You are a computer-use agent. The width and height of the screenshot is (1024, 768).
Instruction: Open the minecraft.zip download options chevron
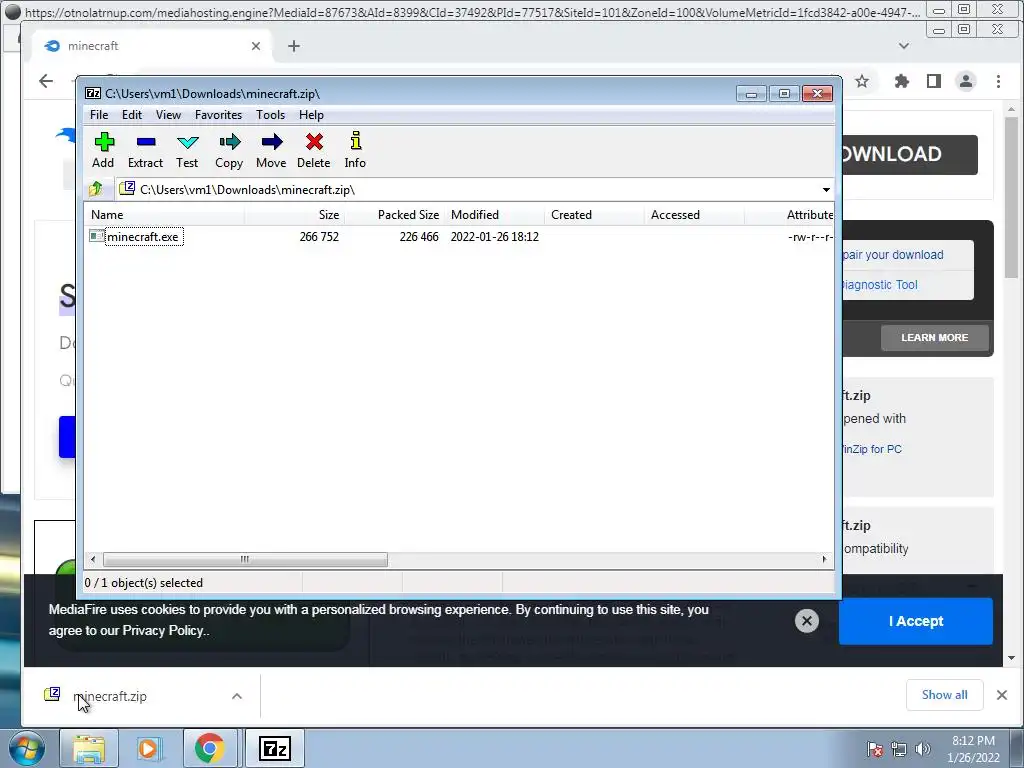[x=237, y=696]
